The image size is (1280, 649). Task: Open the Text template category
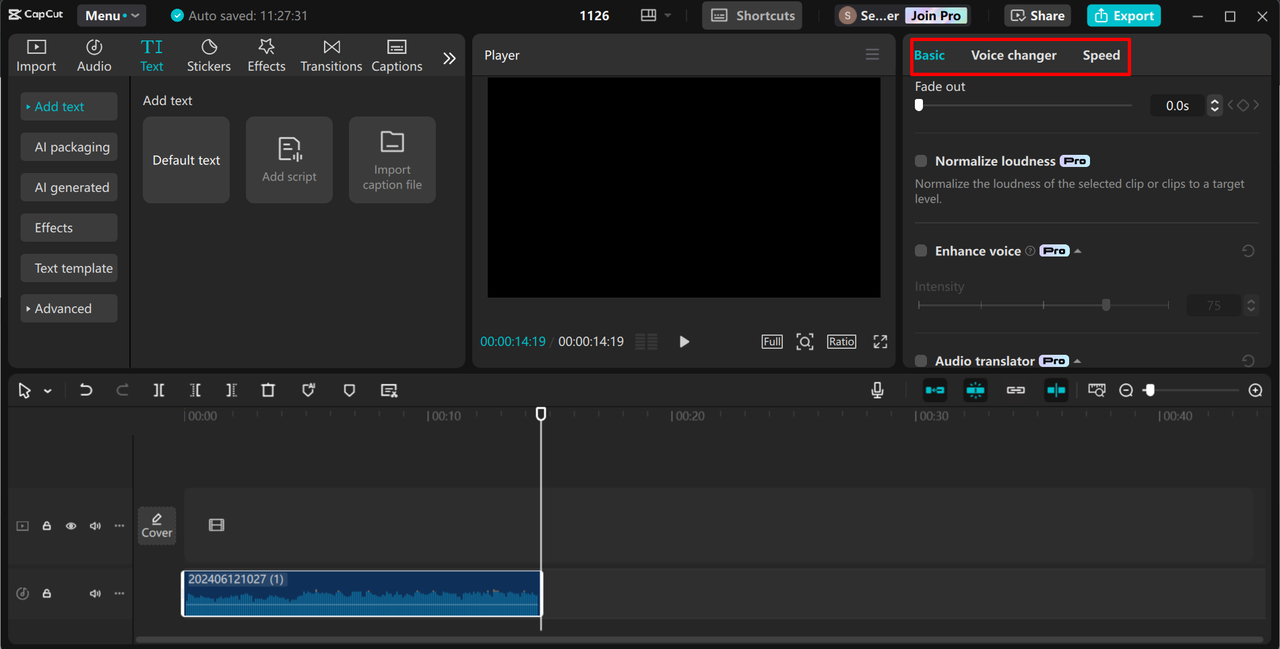[x=69, y=268]
